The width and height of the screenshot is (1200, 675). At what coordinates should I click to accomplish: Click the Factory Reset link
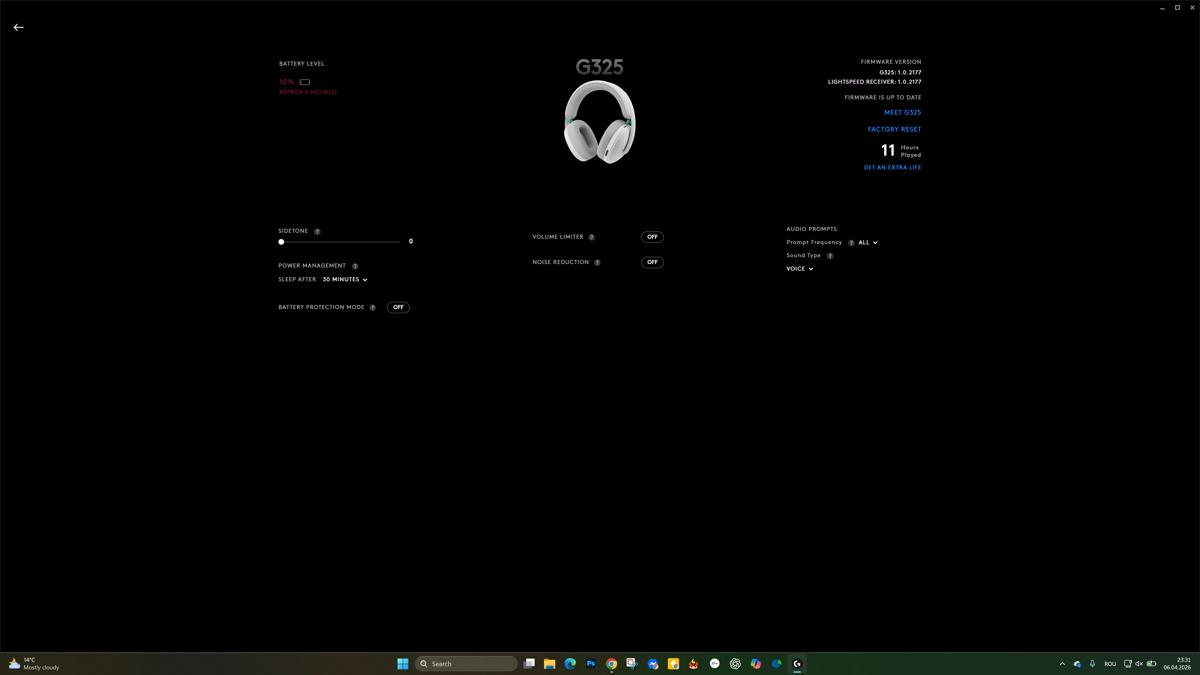(x=894, y=130)
